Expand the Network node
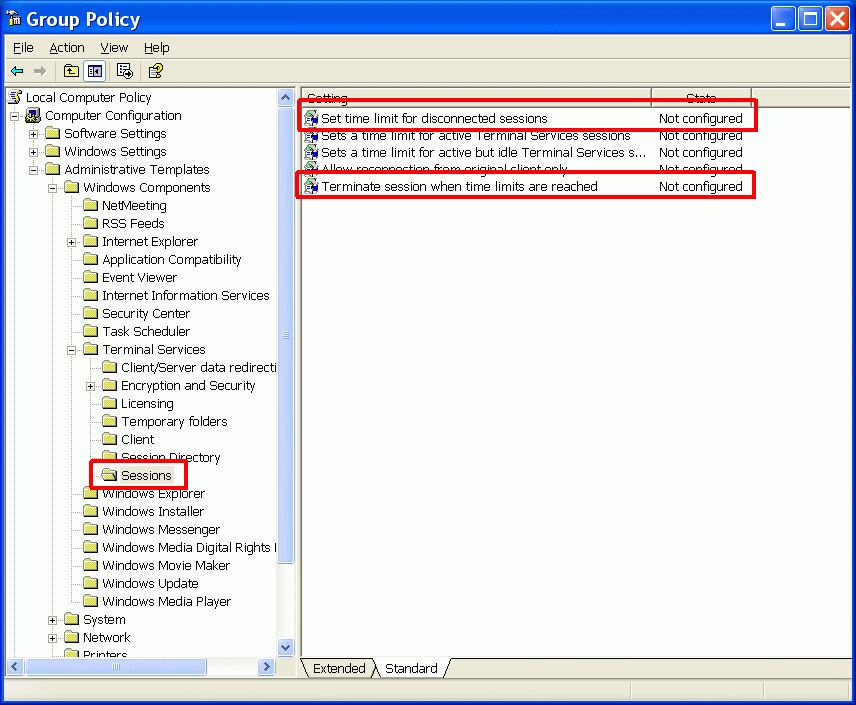The image size is (856, 705). tap(52, 638)
